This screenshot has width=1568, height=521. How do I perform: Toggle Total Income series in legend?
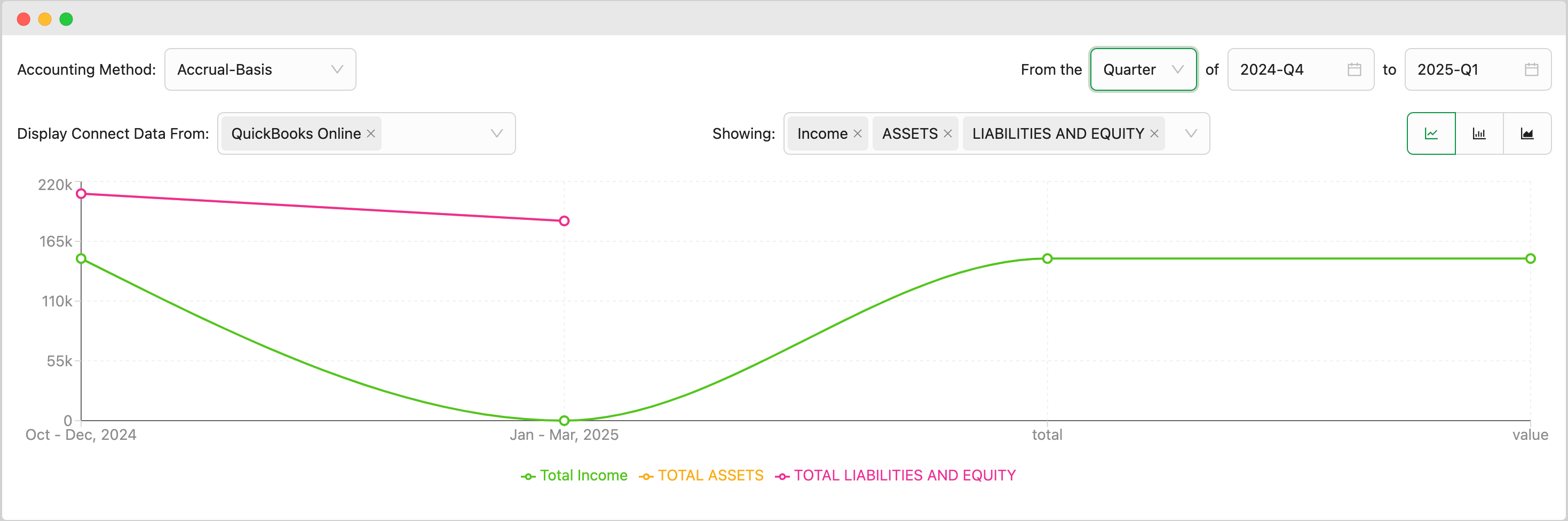(x=574, y=475)
